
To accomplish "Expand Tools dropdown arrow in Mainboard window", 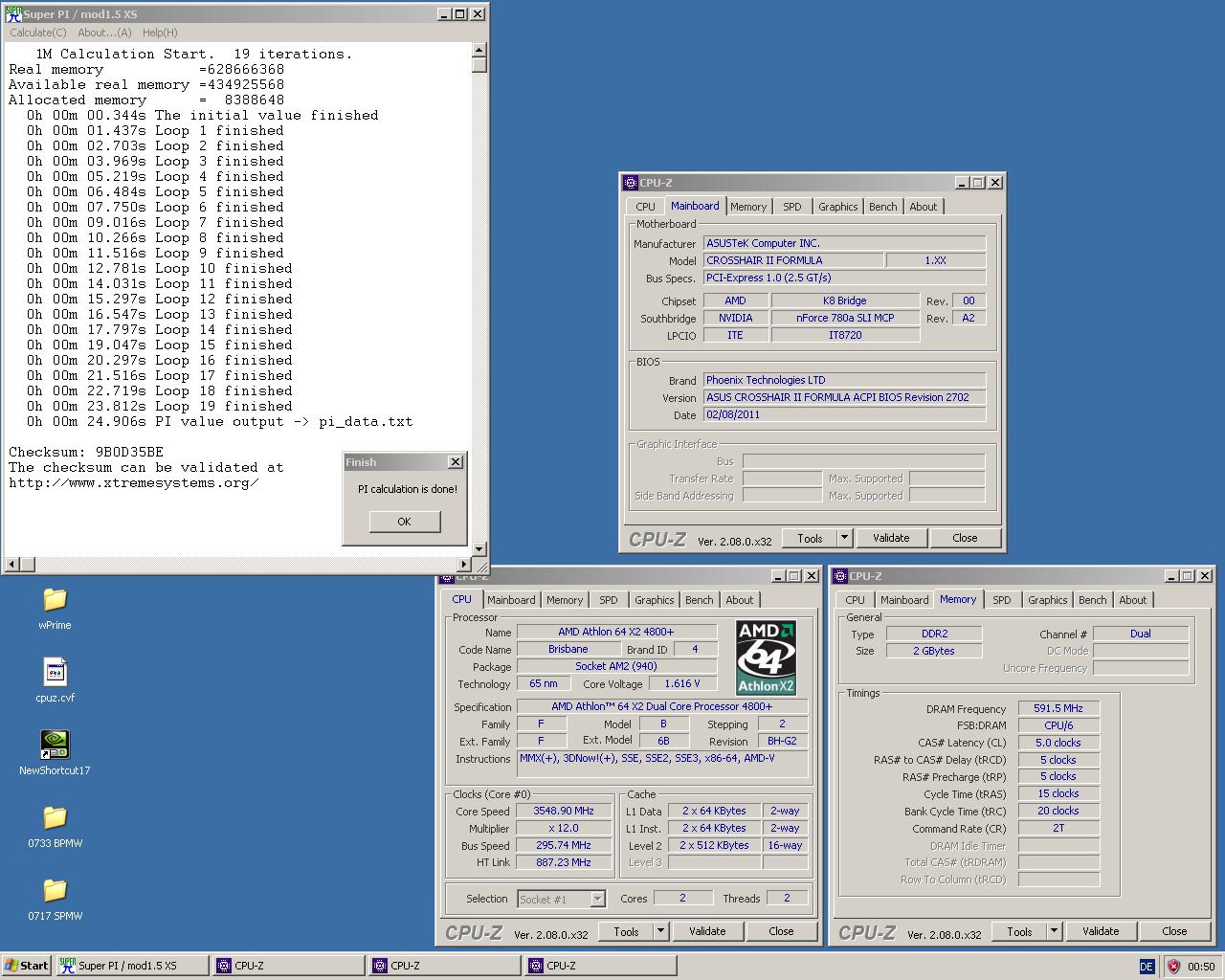I will 844,538.
